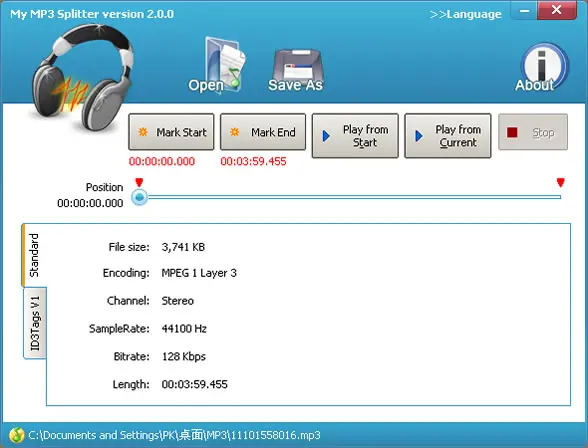This screenshot has width=588, height=448.
Task: Click the orange star icon on Mark Start
Action: click(x=143, y=132)
